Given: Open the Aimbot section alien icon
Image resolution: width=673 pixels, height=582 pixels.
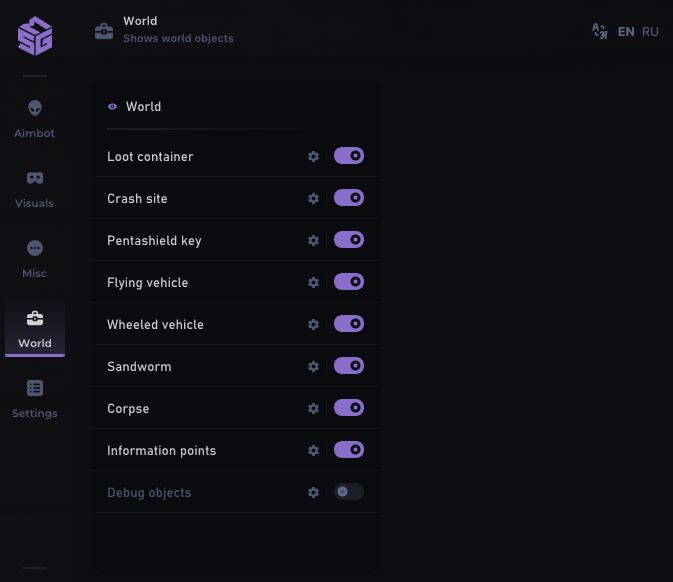Looking at the screenshot, I should tap(35, 108).
